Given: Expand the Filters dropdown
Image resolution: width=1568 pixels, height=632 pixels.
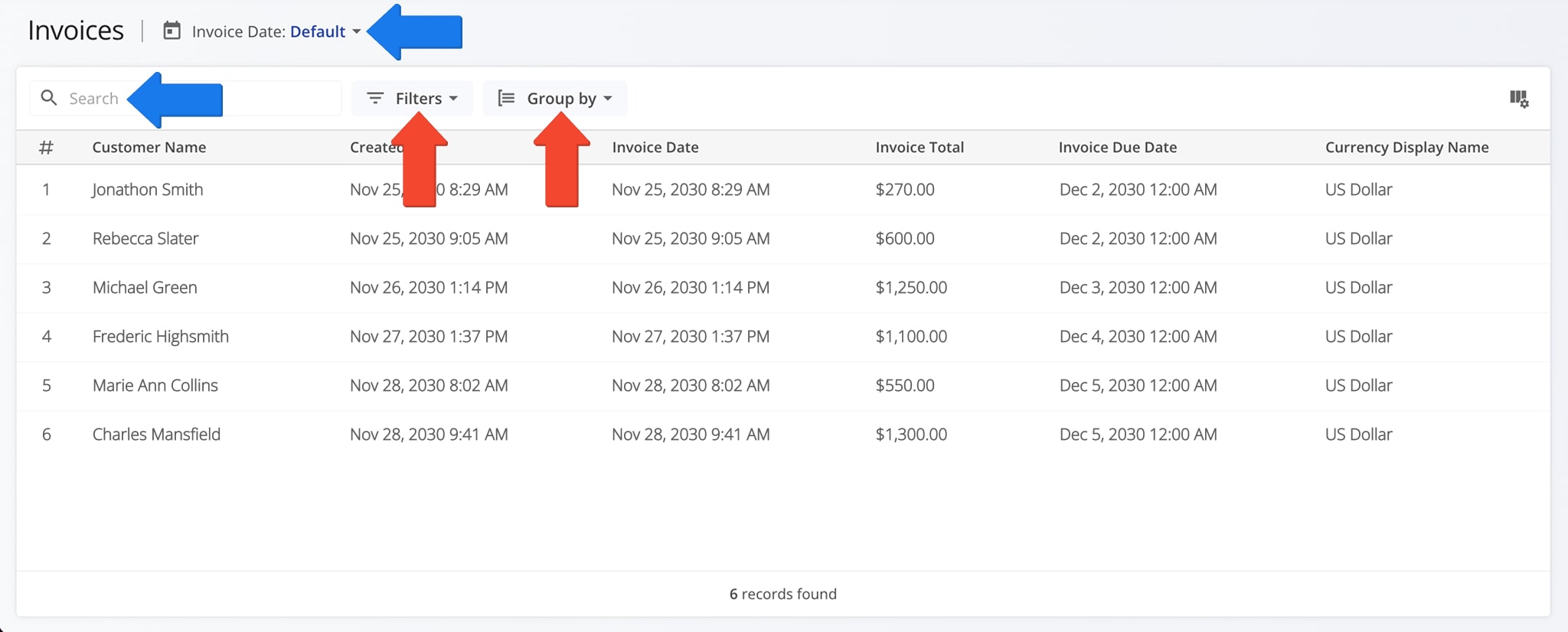Looking at the screenshot, I should [x=412, y=98].
